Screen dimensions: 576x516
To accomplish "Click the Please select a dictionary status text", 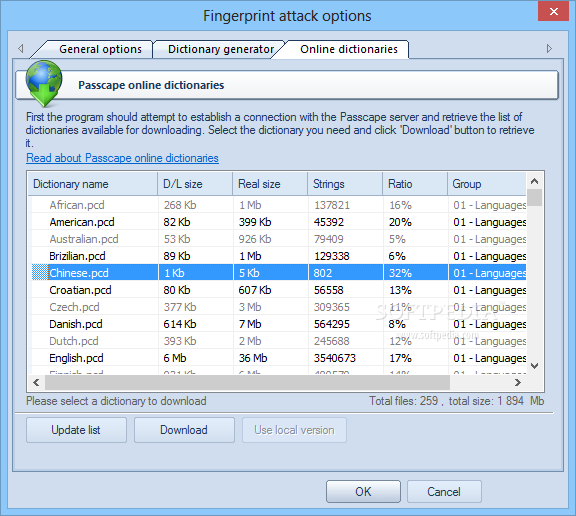I will [116, 401].
